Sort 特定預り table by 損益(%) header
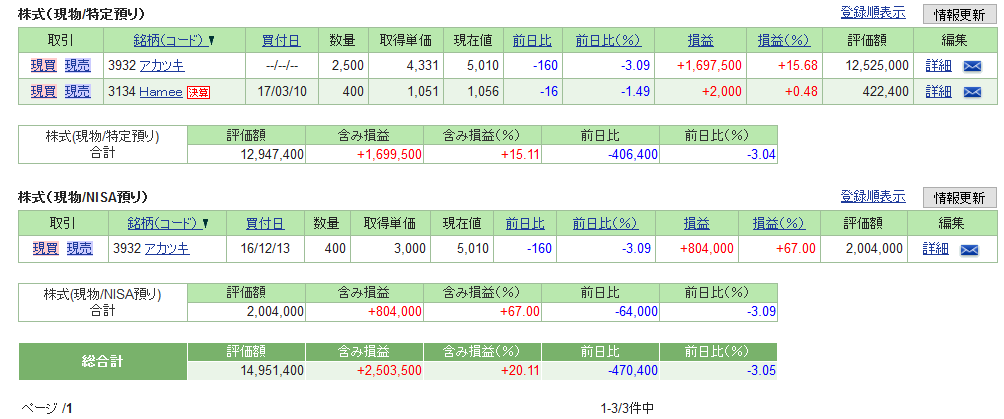This screenshot has width=1004, height=419. click(x=783, y=40)
